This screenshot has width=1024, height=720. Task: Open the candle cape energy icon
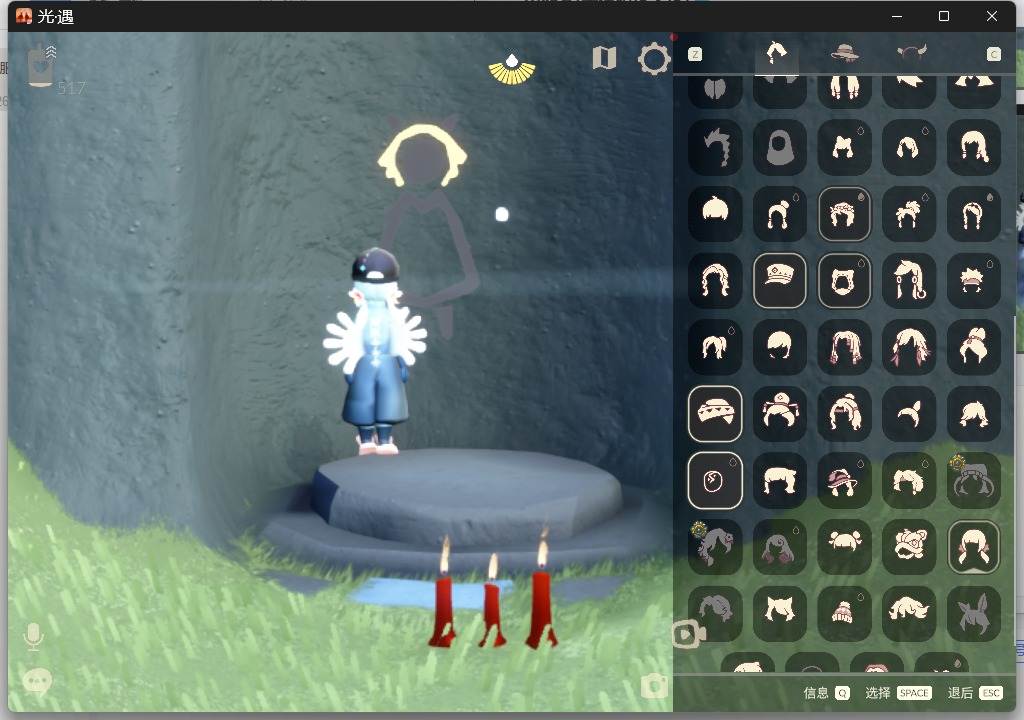pyautogui.click(x=41, y=66)
